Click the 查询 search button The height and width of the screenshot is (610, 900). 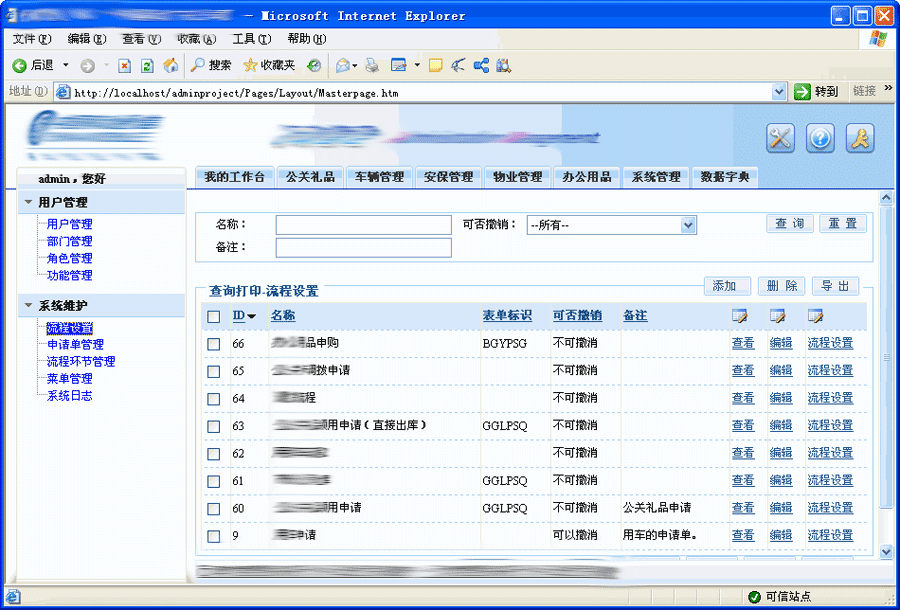pyautogui.click(x=790, y=224)
